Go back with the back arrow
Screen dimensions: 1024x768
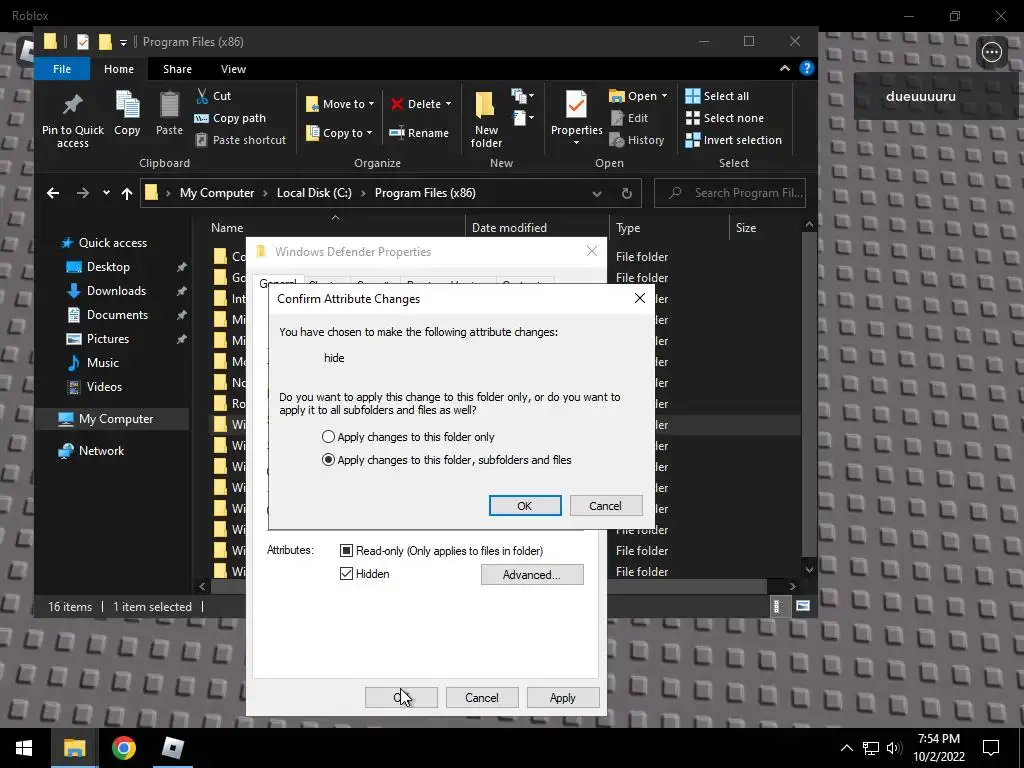click(53, 193)
